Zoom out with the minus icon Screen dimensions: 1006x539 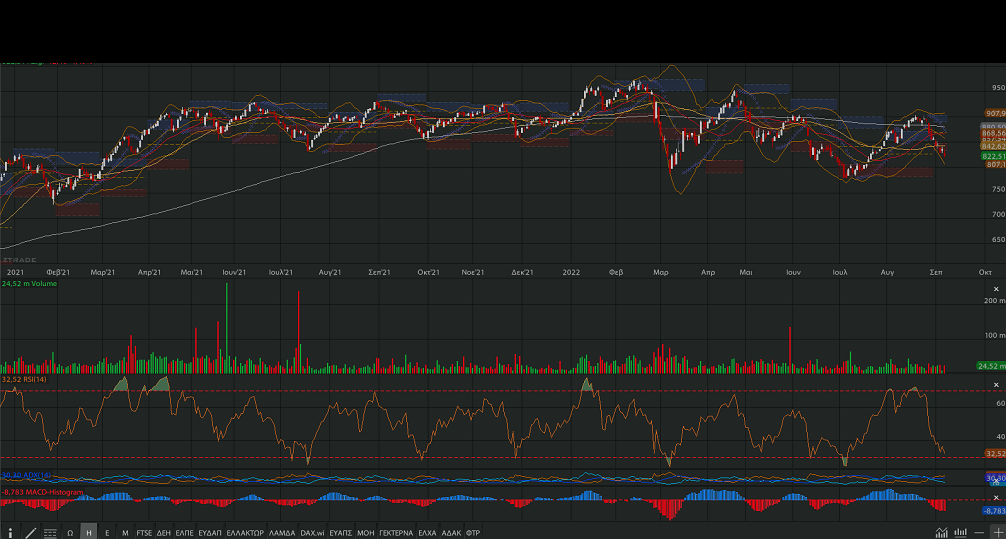[x=979, y=532]
